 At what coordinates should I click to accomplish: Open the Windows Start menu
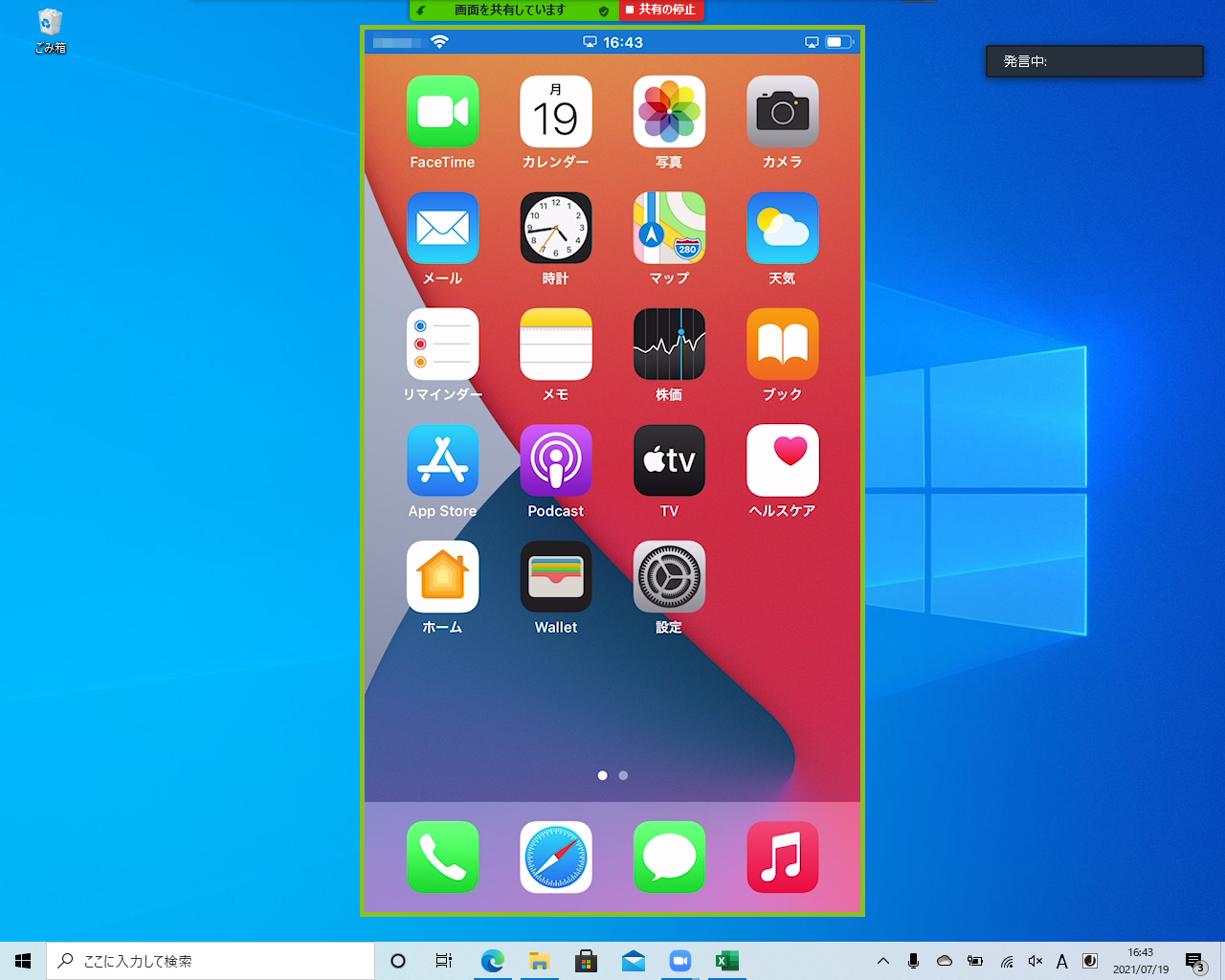(x=23, y=961)
